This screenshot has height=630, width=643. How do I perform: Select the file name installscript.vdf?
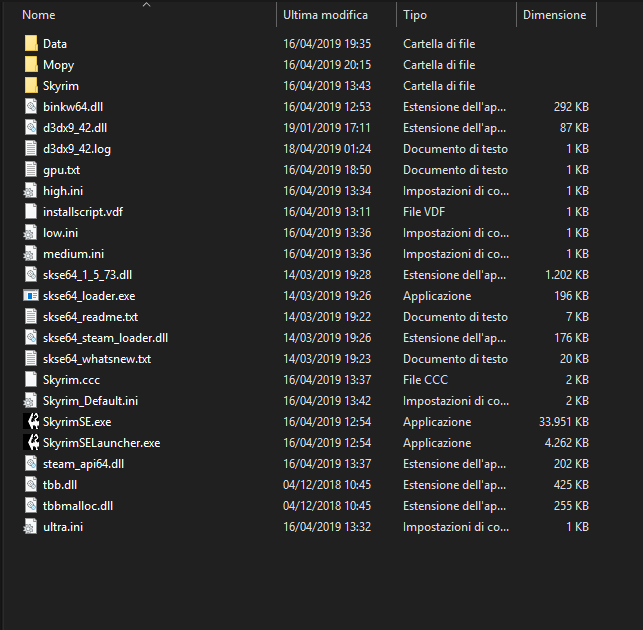tap(83, 212)
